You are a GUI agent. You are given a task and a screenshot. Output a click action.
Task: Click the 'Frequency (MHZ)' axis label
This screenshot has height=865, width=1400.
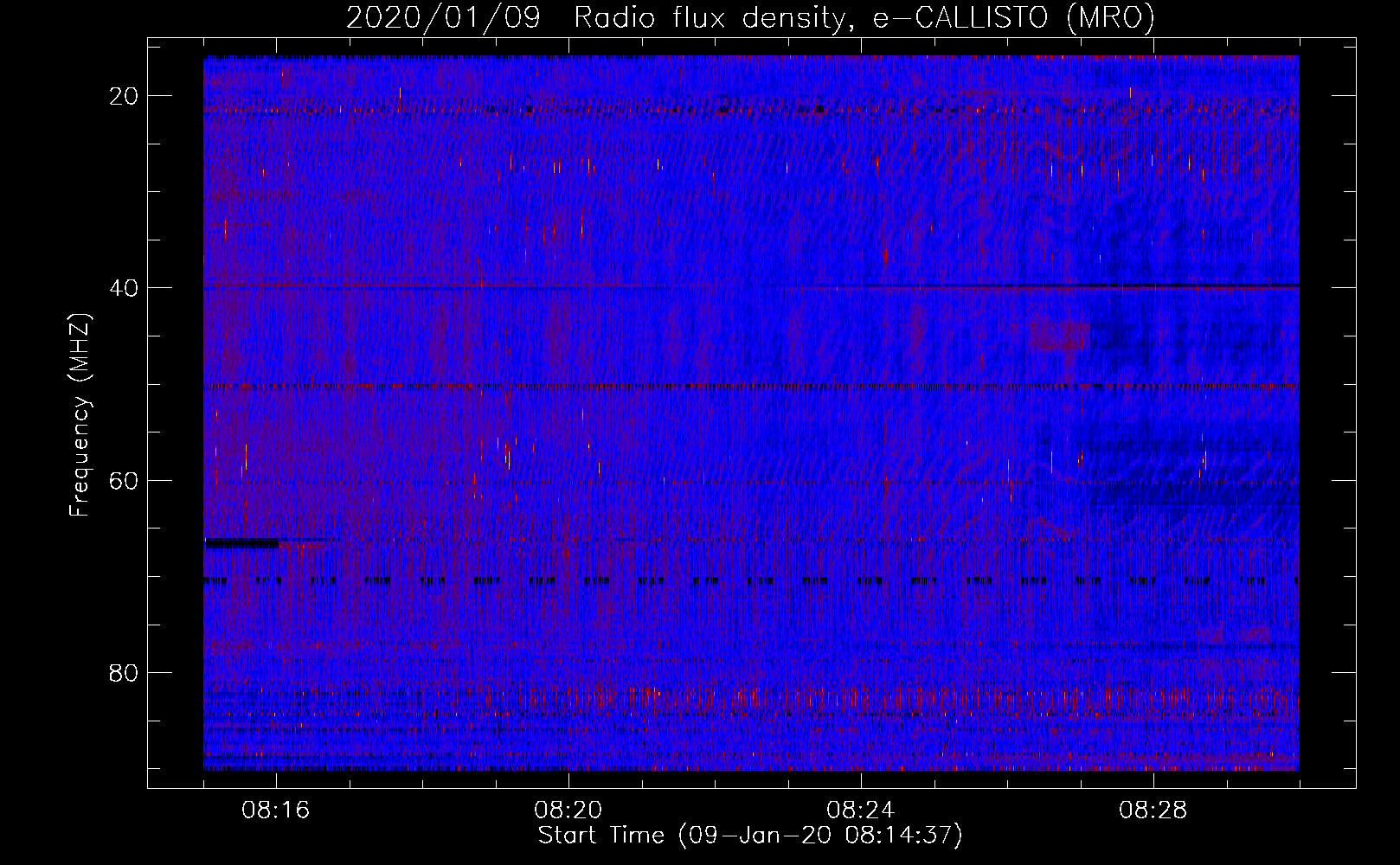(x=79, y=414)
